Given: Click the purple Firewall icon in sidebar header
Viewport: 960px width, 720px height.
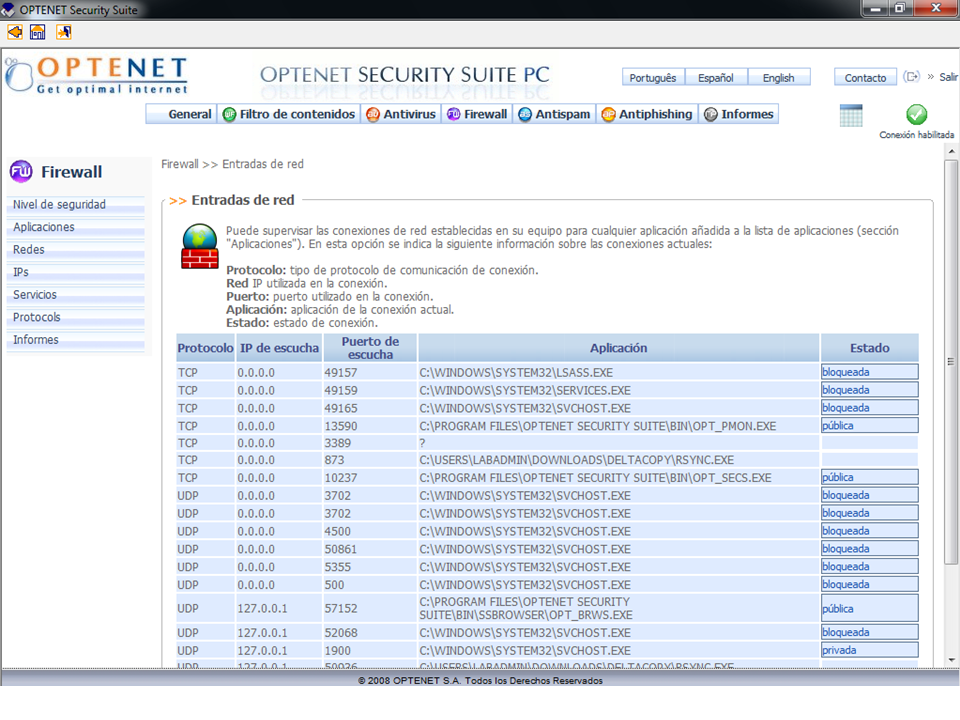Looking at the screenshot, I should [x=21, y=172].
